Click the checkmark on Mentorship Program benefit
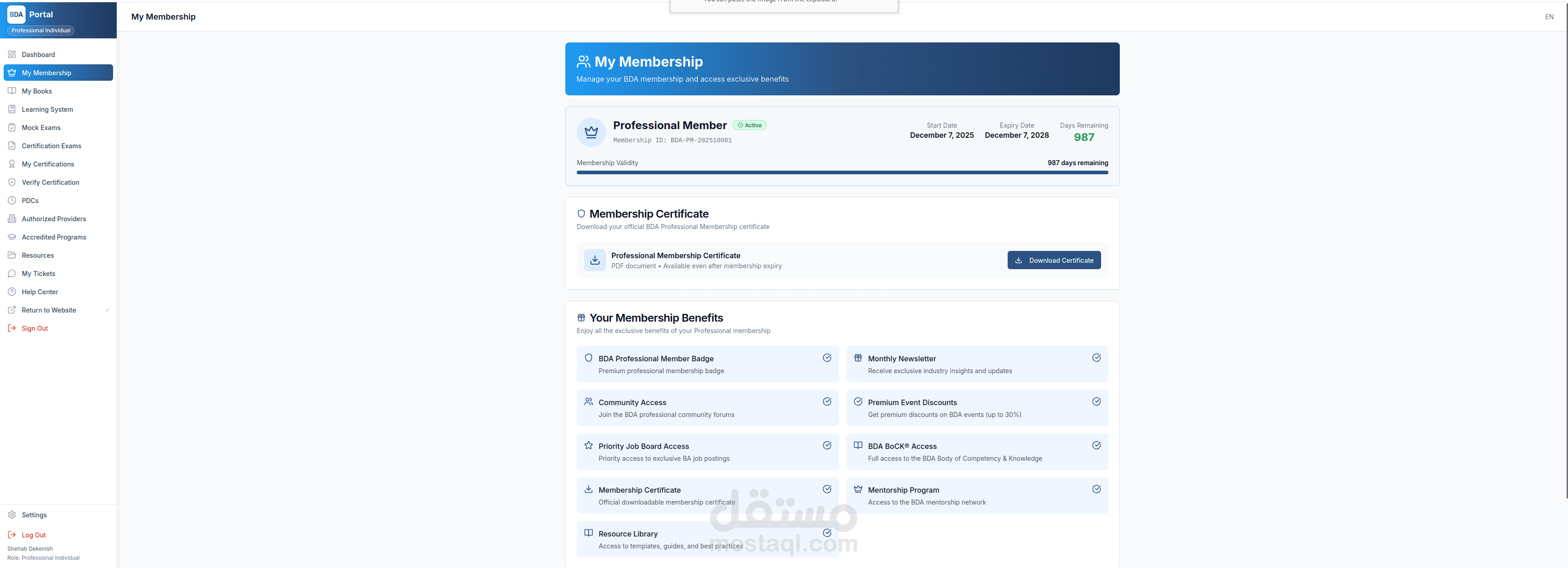This screenshot has height=568, width=1568. [1096, 490]
